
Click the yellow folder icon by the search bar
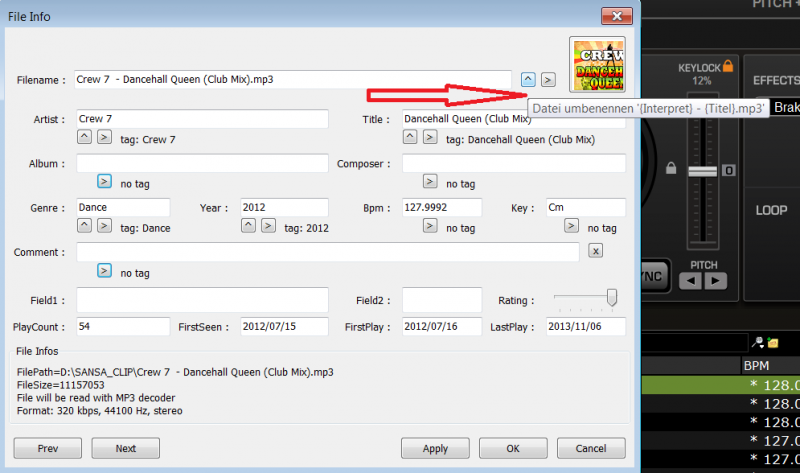pos(772,343)
